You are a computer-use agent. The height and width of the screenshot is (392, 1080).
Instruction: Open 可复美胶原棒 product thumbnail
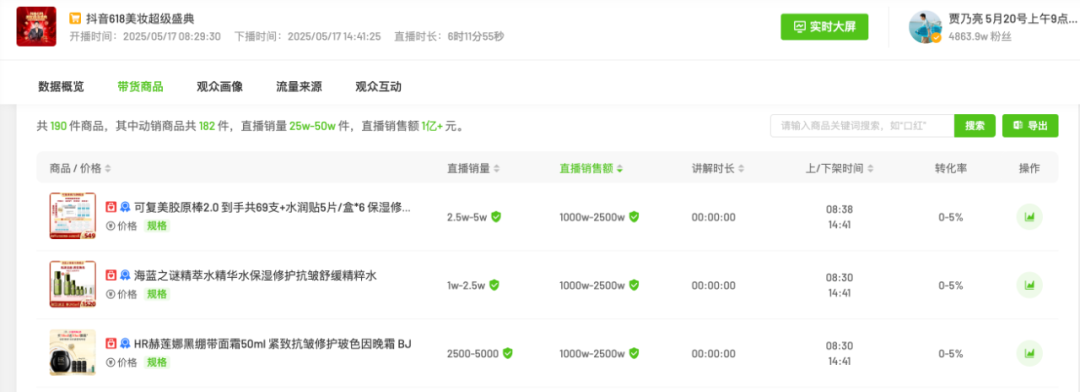[72, 216]
